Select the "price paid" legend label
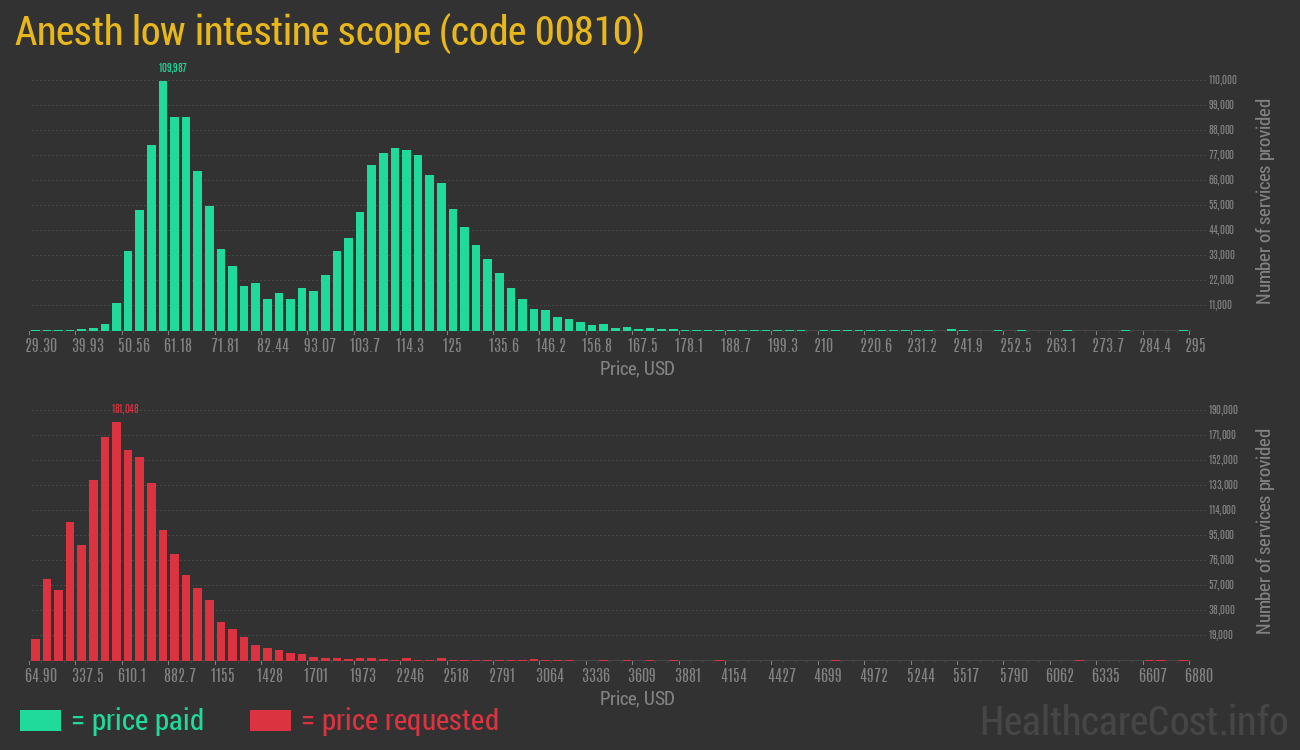 coord(138,720)
